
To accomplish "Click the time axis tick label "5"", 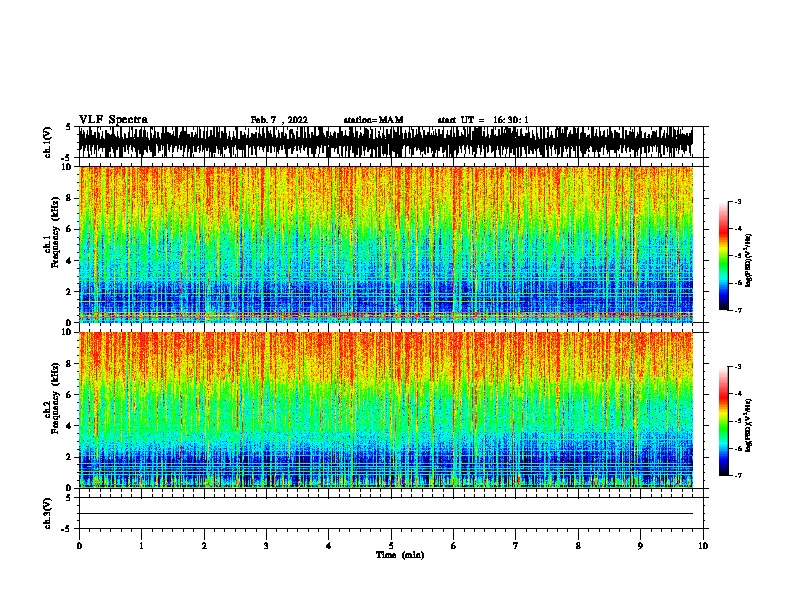I will click(x=391, y=546).
